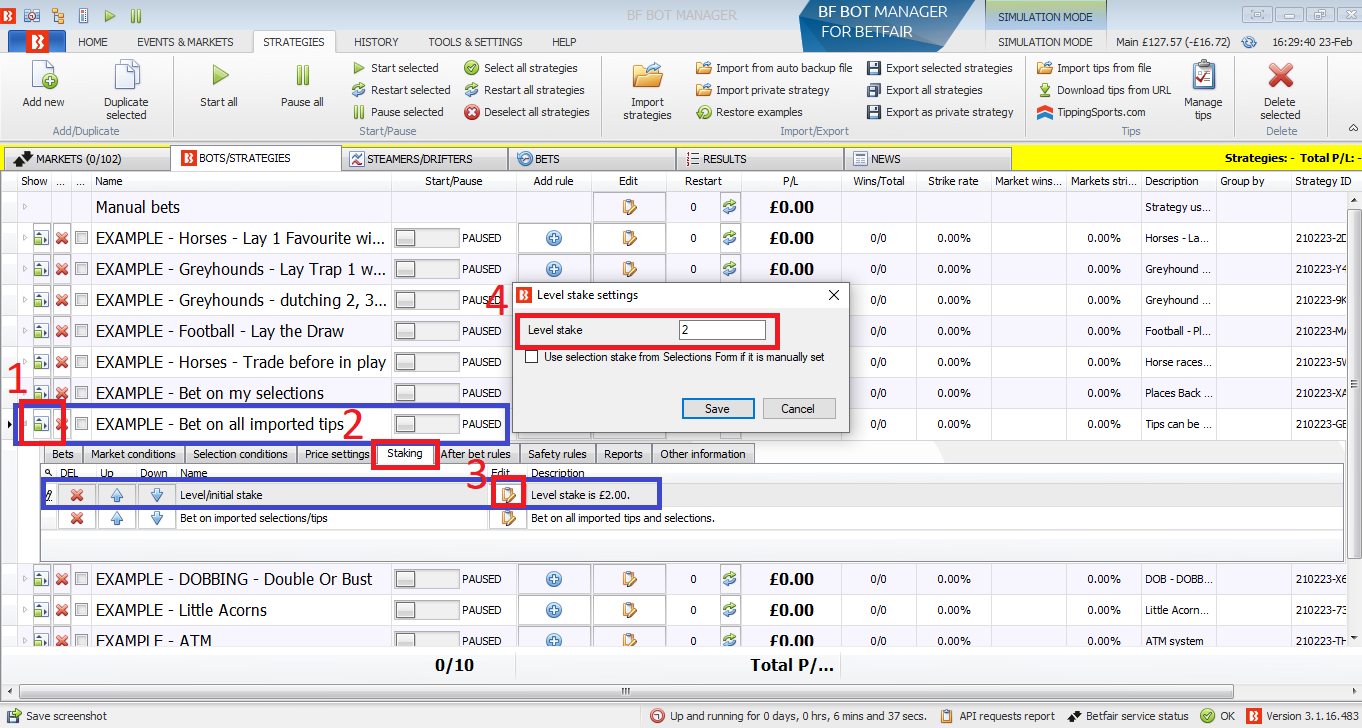The width and height of the screenshot is (1362, 728).
Task: Click Import private strategy
Action: click(763, 90)
